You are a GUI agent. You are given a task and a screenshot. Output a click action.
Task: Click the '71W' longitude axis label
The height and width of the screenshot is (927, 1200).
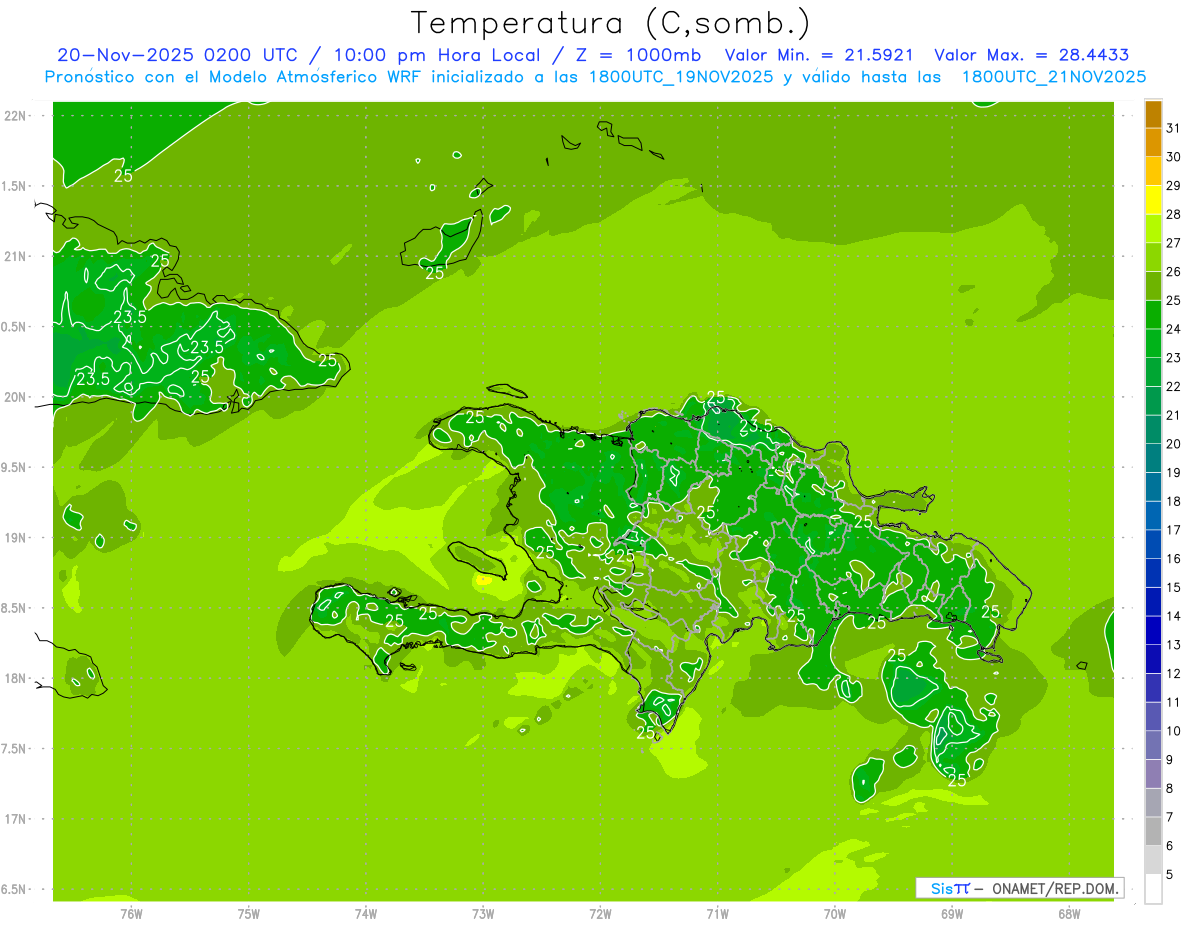[x=718, y=913]
